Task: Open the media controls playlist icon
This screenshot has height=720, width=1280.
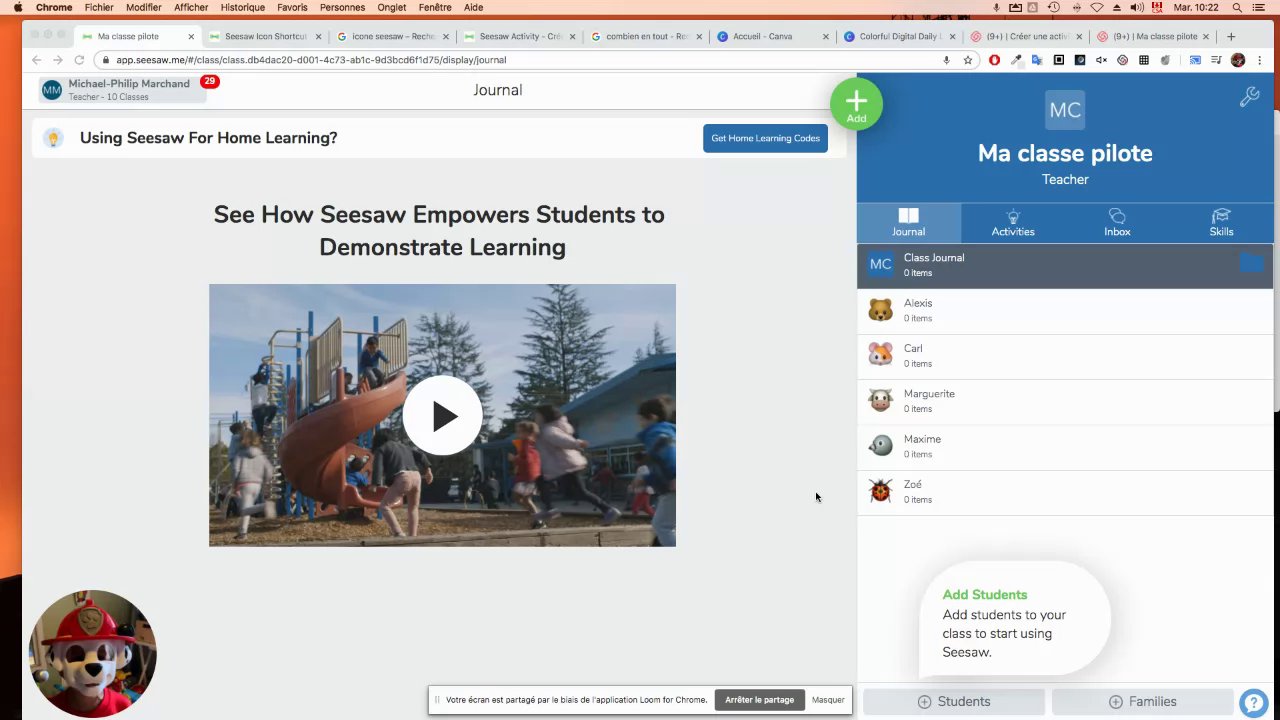Action: (x=1216, y=60)
